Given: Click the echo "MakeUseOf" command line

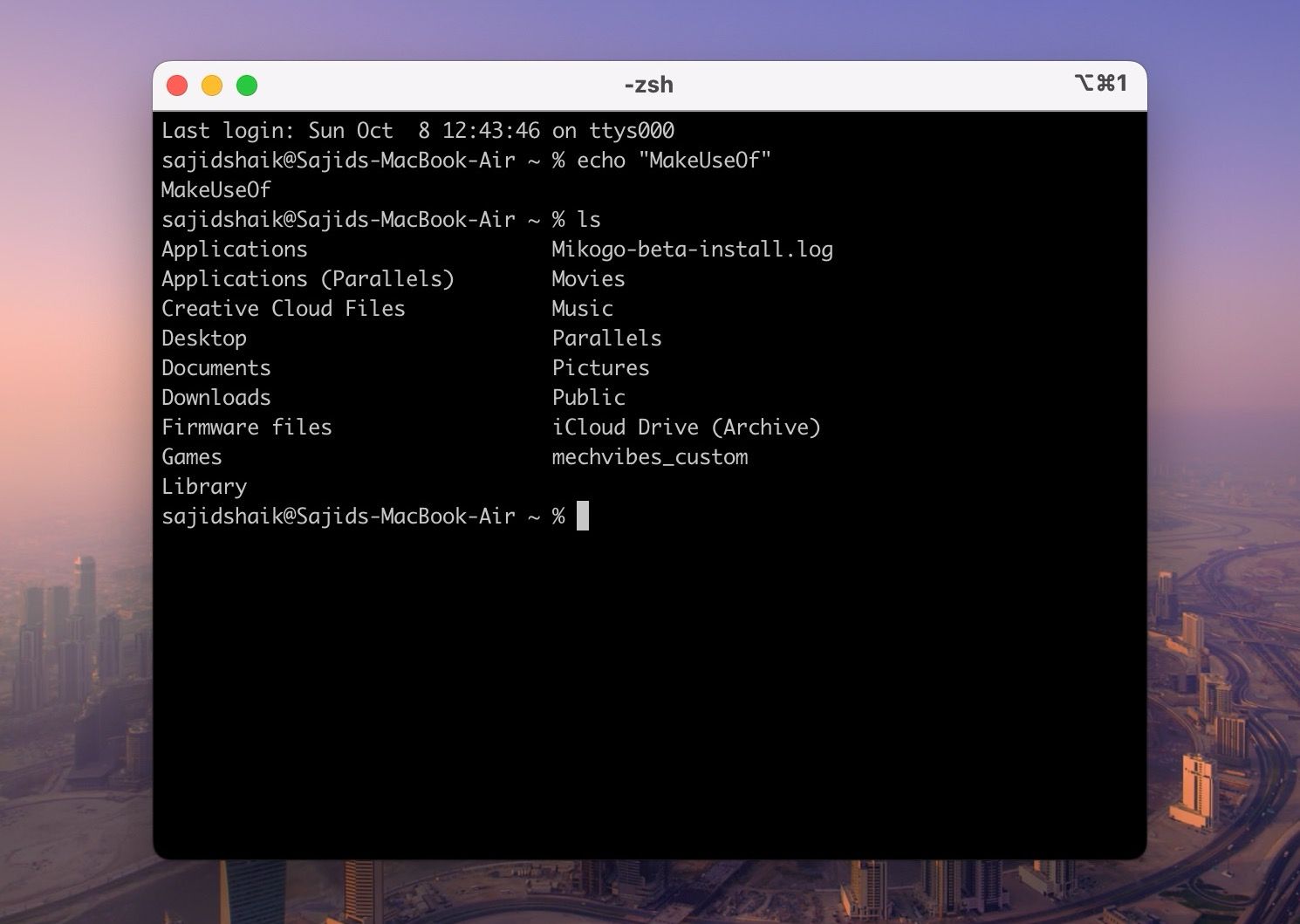Looking at the screenshot, I should pyautogui.click(x=676, y=160).
